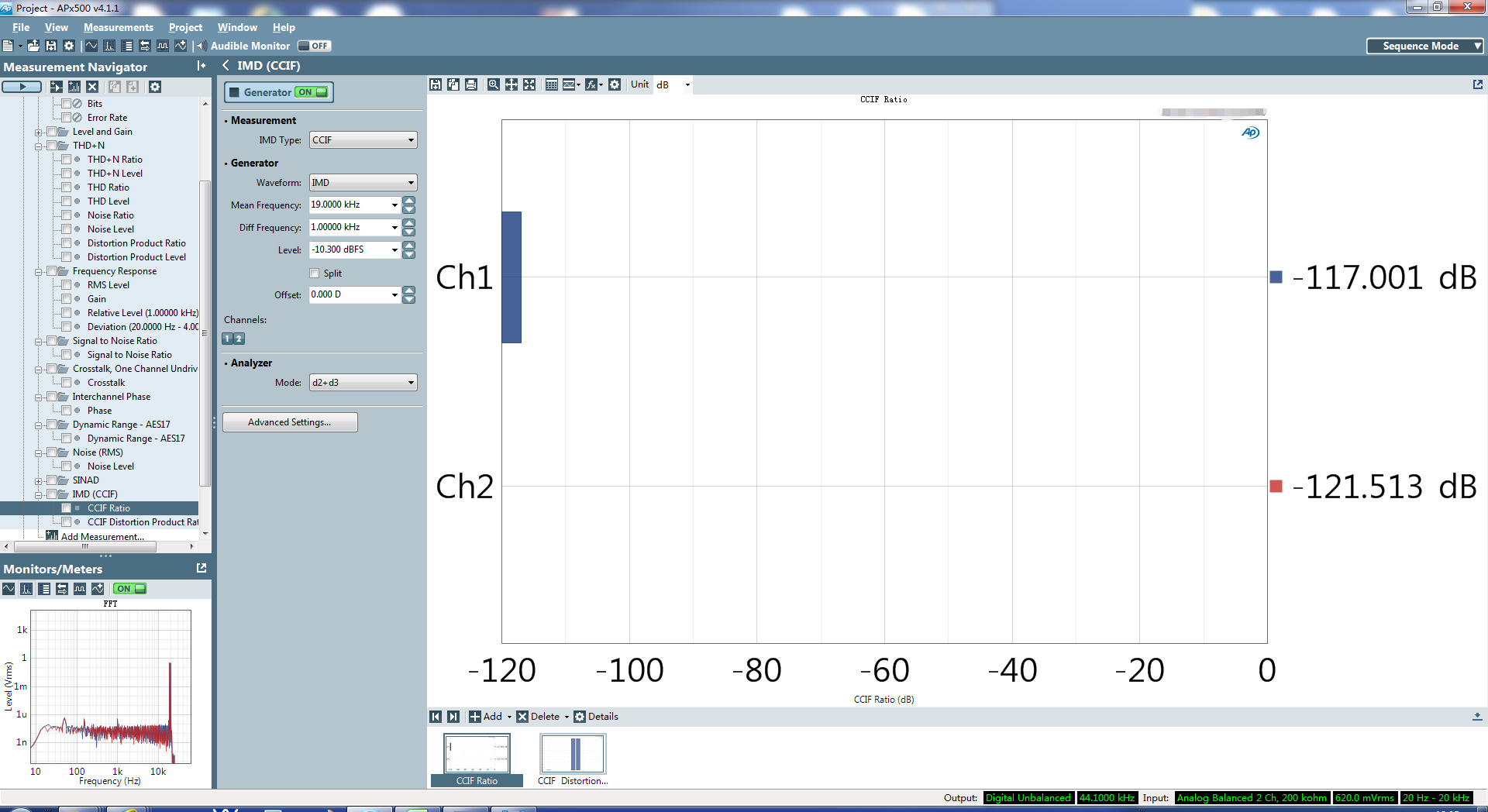Click the Advanced Settings button

click(x=290, y=422)
